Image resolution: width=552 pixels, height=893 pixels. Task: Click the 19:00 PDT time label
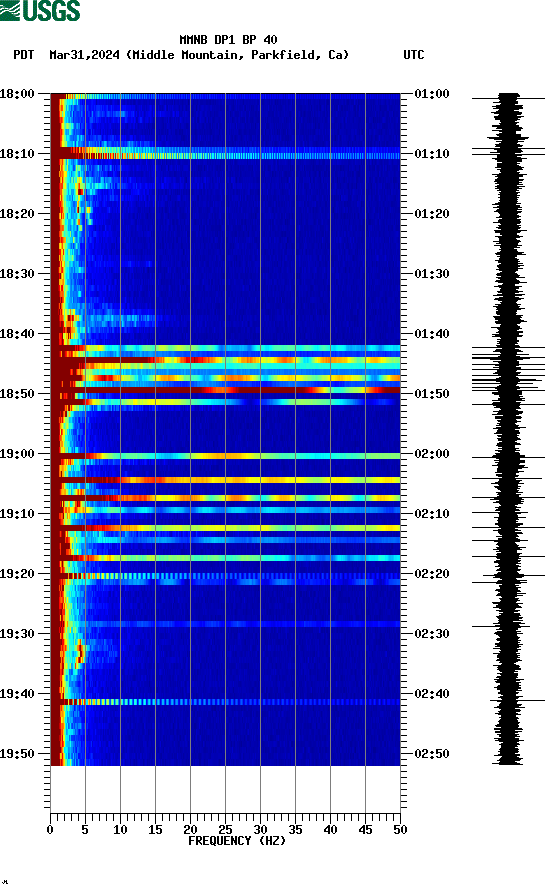tap(17, 454)
